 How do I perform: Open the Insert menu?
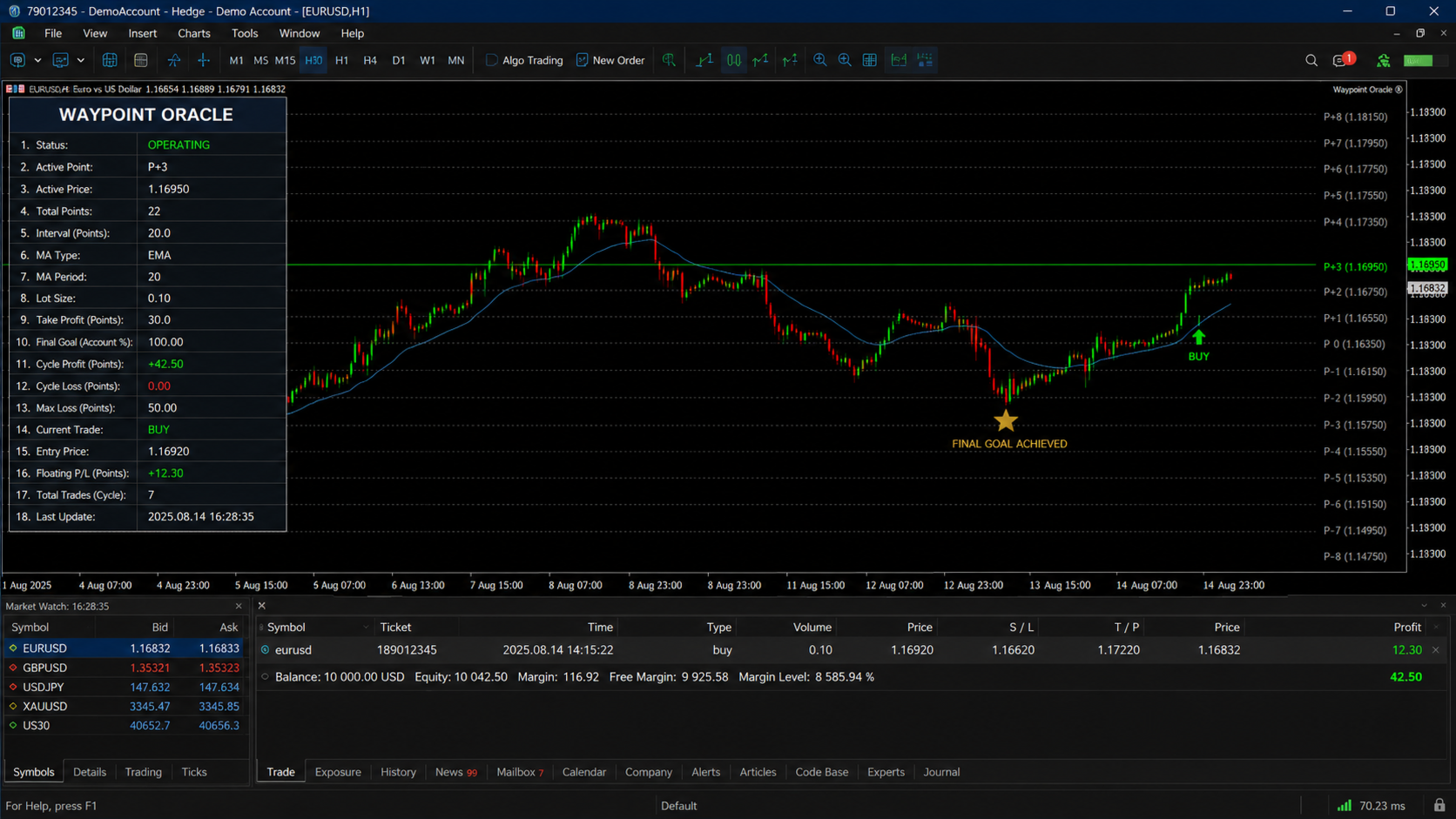(x=143, y=33)
